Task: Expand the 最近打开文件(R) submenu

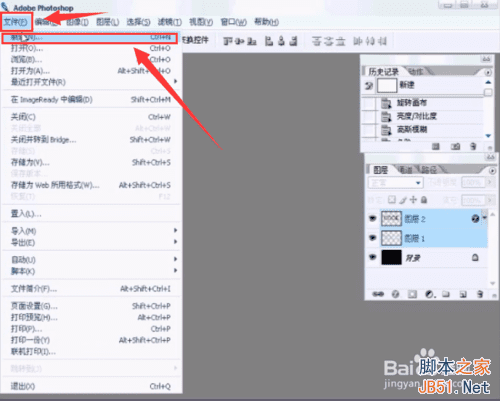Action: [x=91, y=82]
